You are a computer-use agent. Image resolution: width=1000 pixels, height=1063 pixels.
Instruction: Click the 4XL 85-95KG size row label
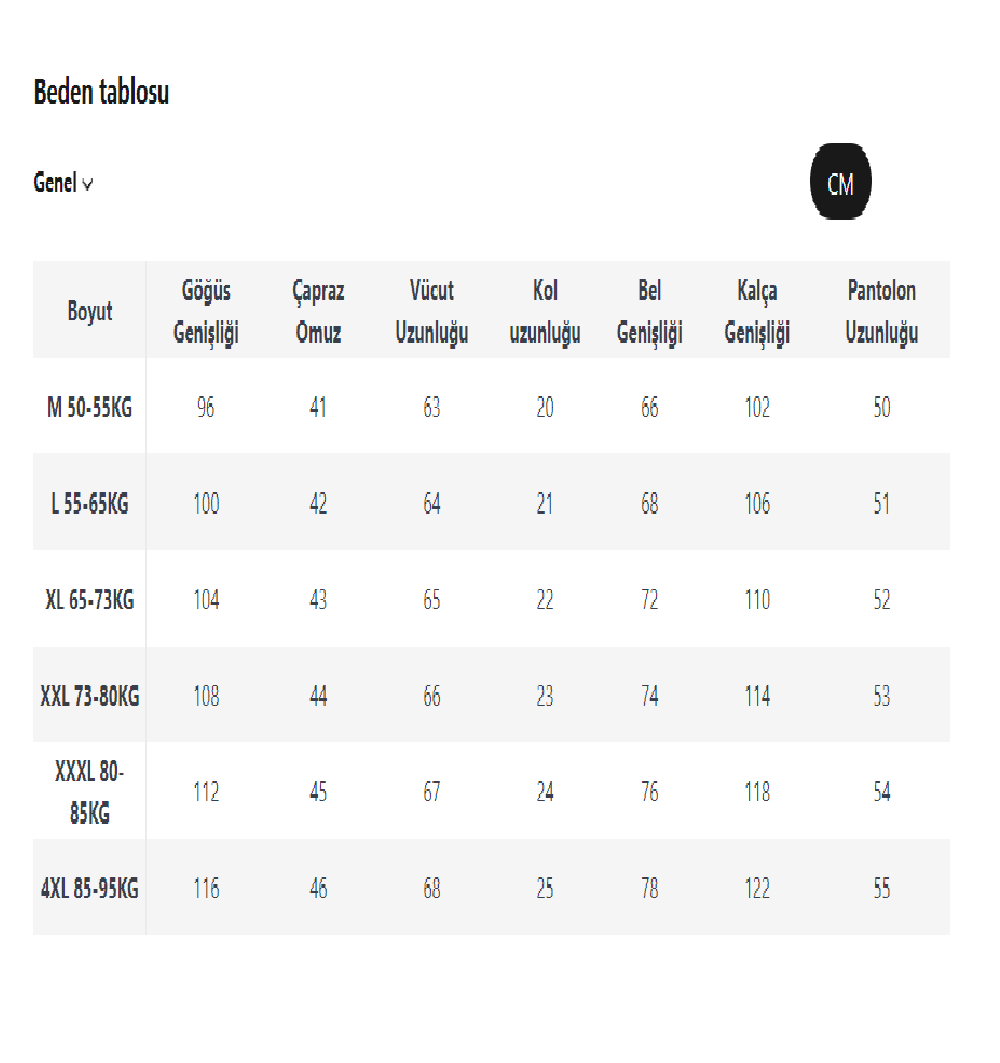point(90,888)
